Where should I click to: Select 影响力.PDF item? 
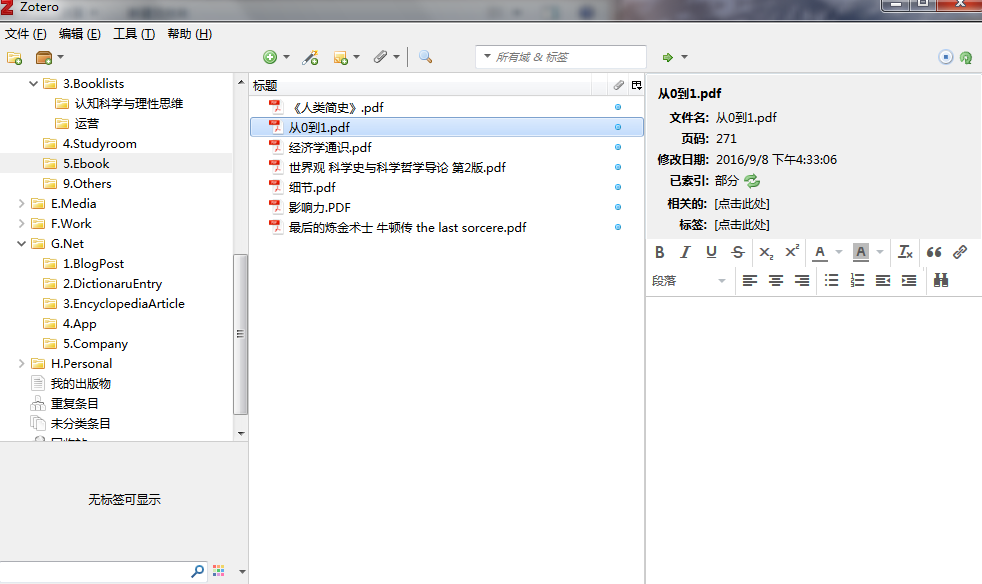click(447, 207)
